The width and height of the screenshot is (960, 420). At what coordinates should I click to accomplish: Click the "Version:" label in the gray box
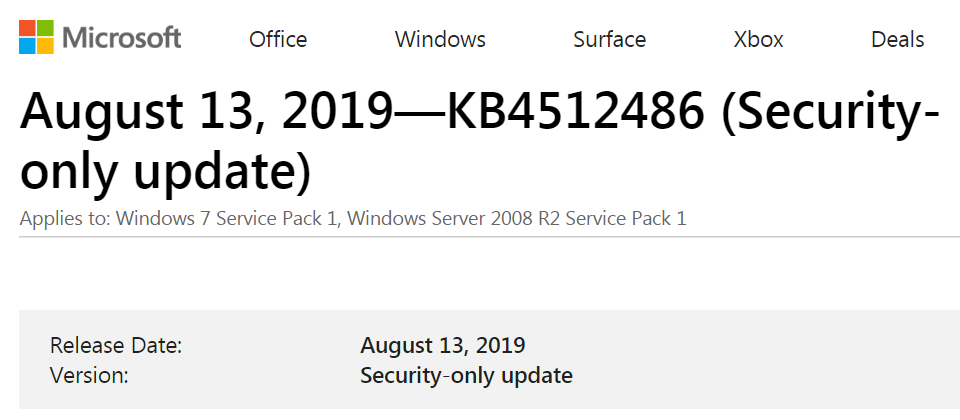coord(89,375)
